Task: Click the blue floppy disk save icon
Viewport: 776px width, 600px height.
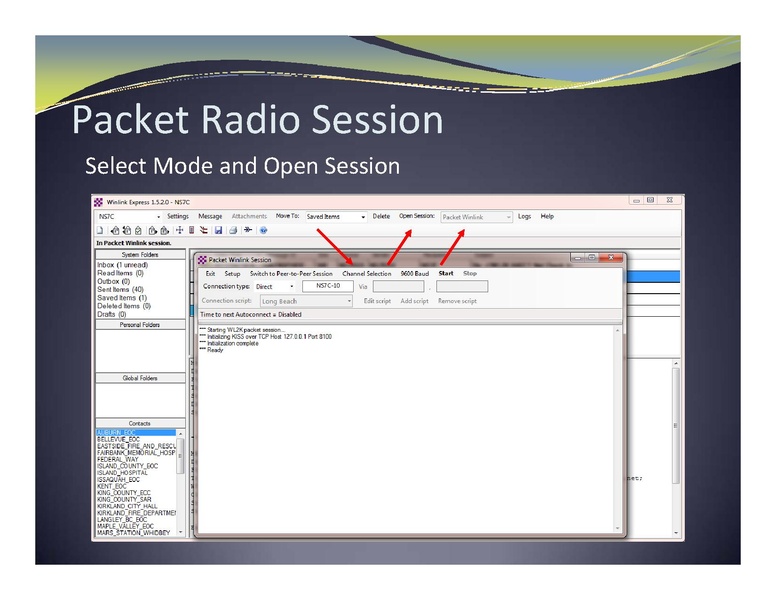Action: pyautogui.click(x=218, y=230)
